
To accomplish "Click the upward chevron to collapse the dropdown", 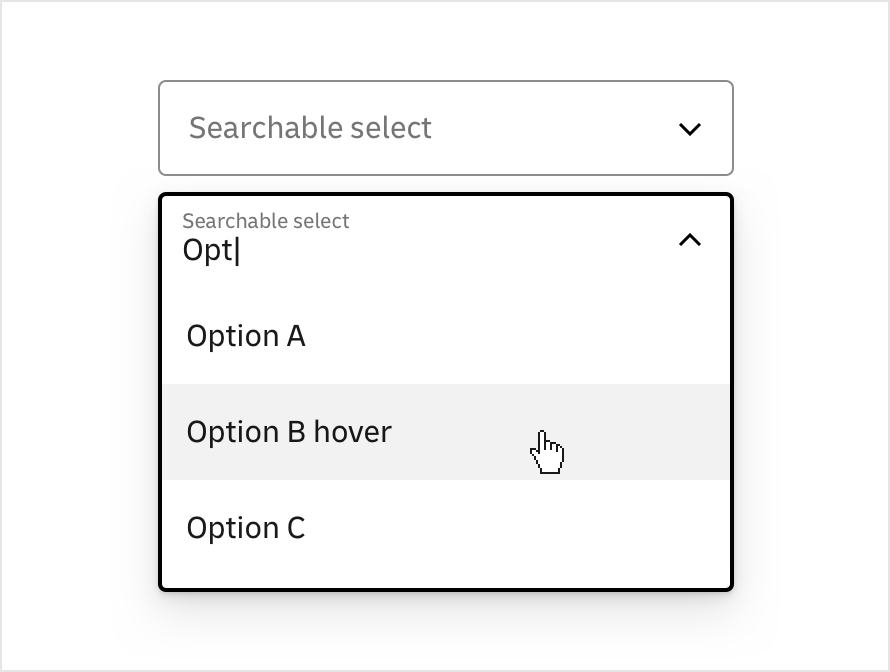I will point(689,240).
